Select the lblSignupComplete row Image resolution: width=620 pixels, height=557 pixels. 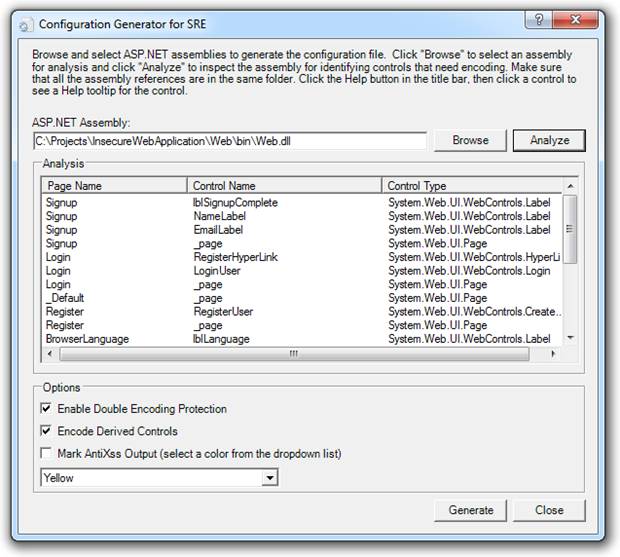[x=301, y=202]
